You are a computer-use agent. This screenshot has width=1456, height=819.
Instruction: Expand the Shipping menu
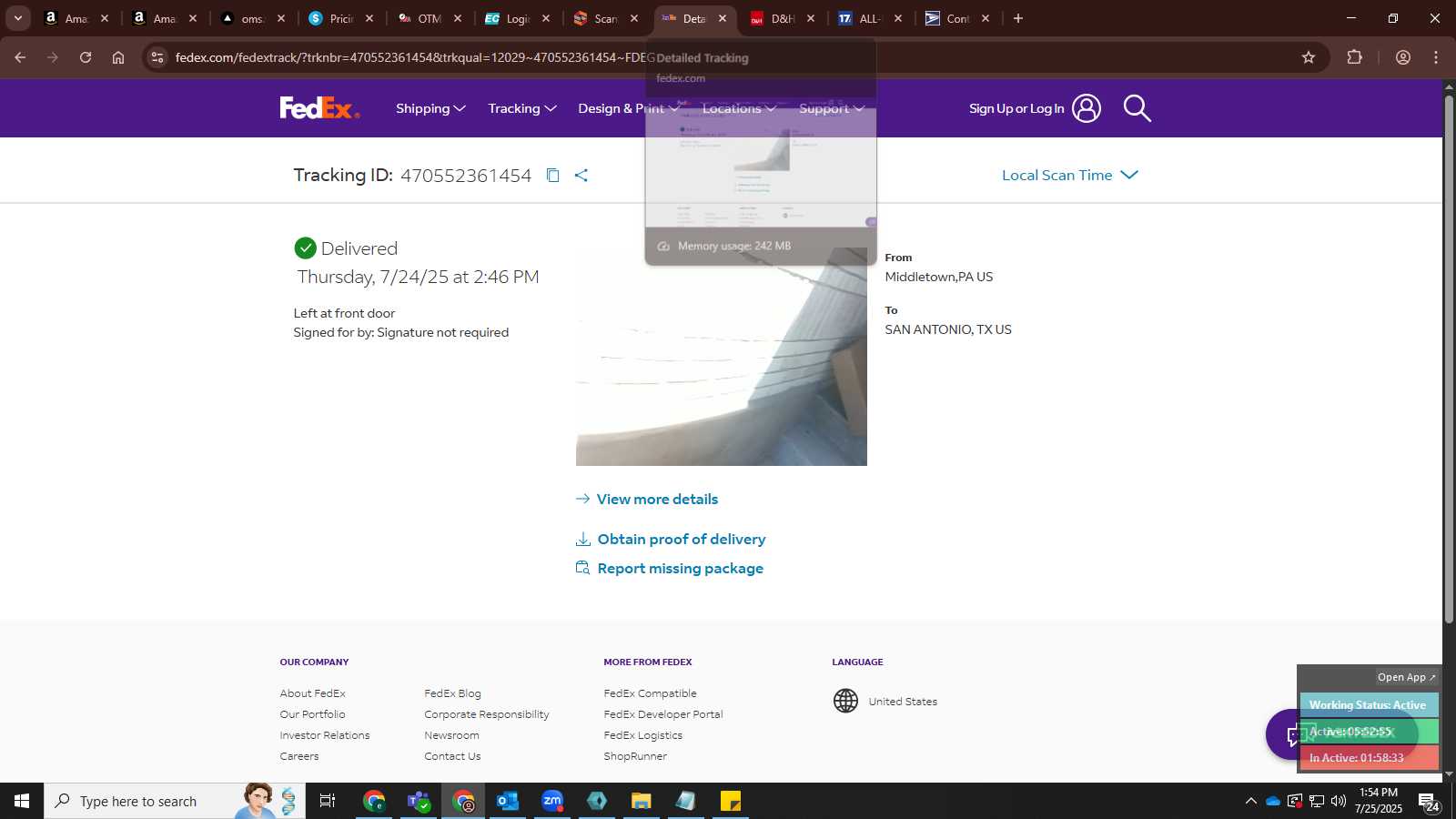point(430,108)
